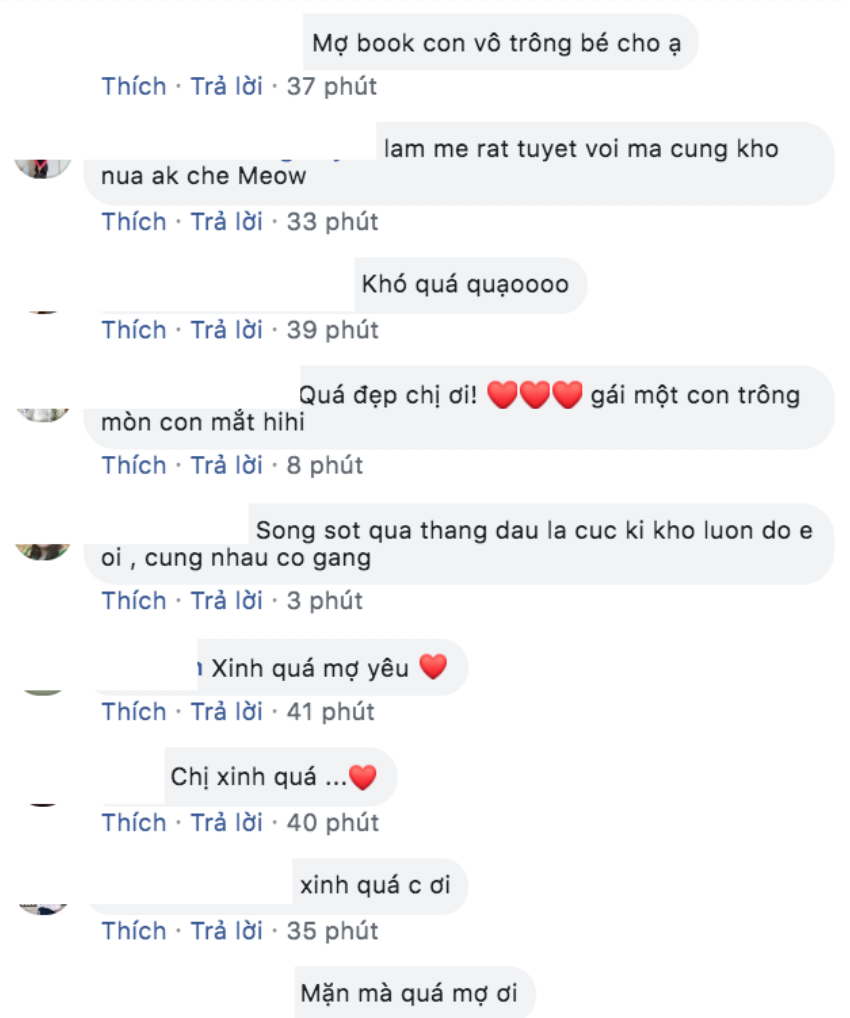Reply to the comment from 8 phút ago
This screenshot has height=1018, width=850.
[x=226, y=466]
